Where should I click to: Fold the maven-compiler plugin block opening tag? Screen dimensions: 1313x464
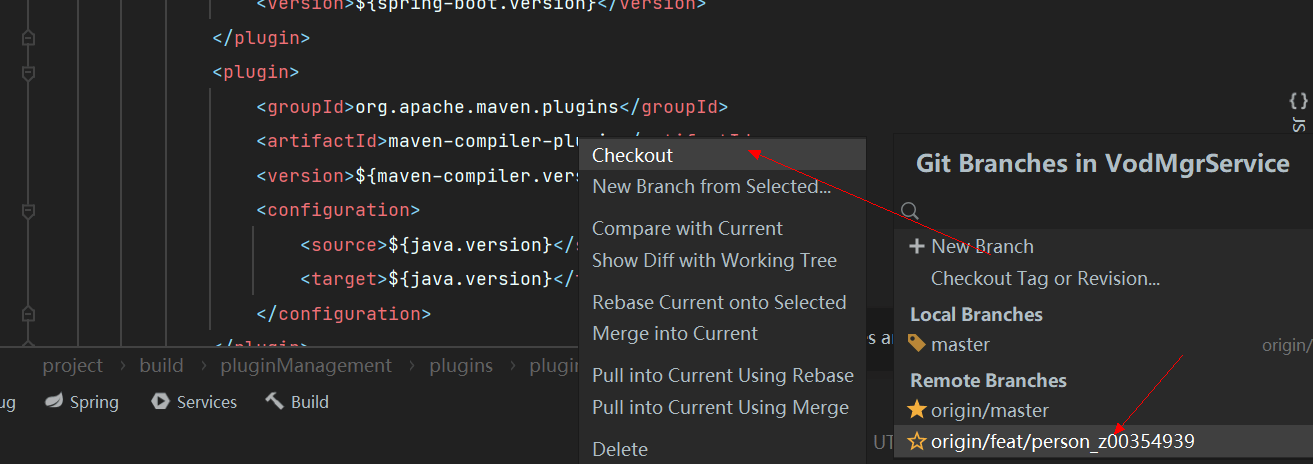click(x=28, y=72)
